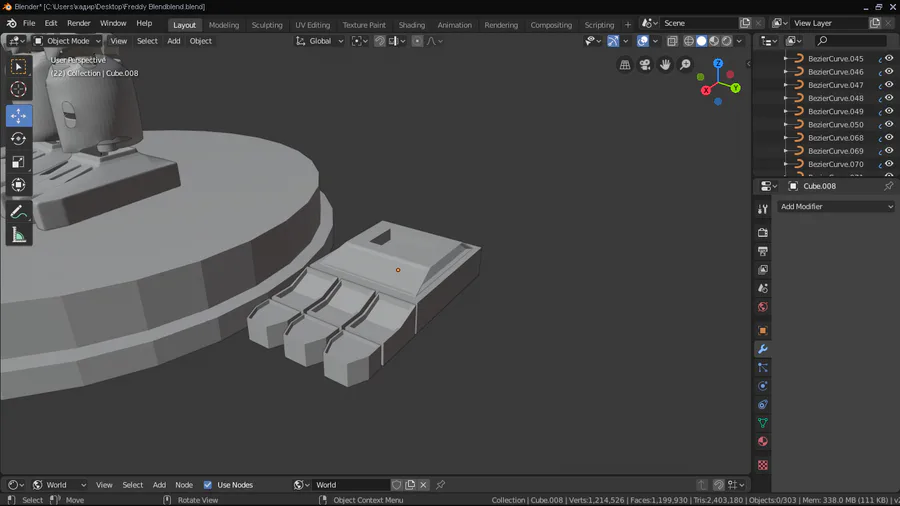
Task: Click the Scene name field
Action: 698,24
